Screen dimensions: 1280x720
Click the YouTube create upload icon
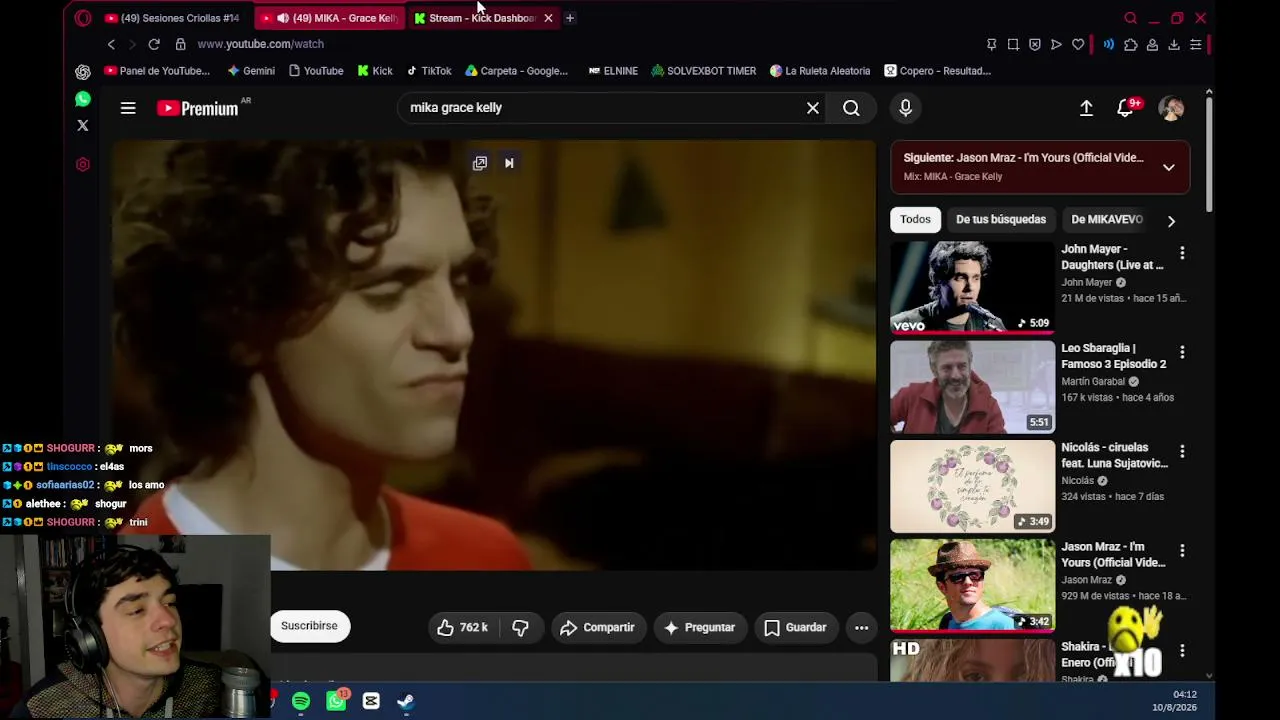coord(1086,108)
